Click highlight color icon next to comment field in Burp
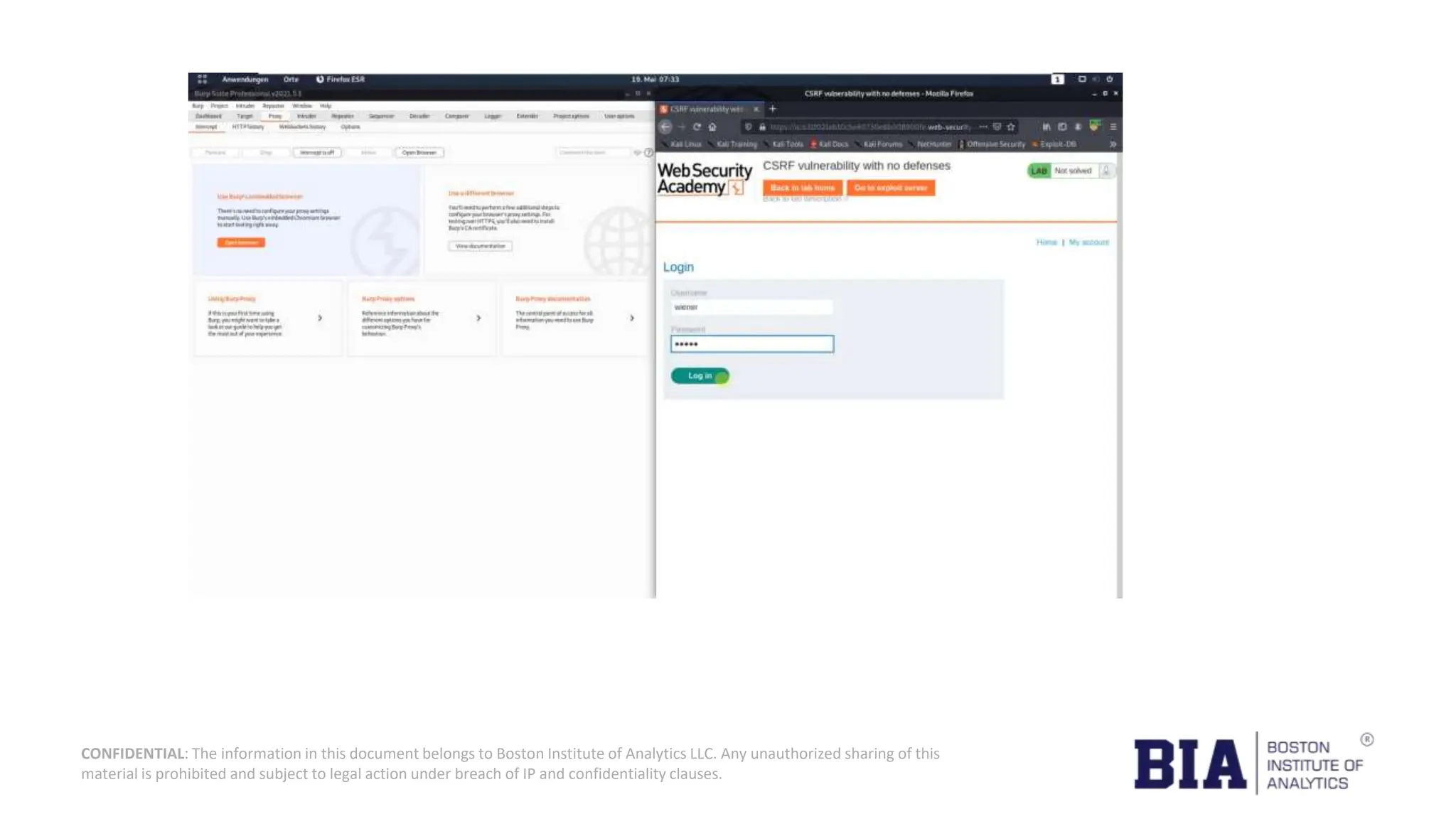Viewport: 1456px width, 819px height. (638, 152)
